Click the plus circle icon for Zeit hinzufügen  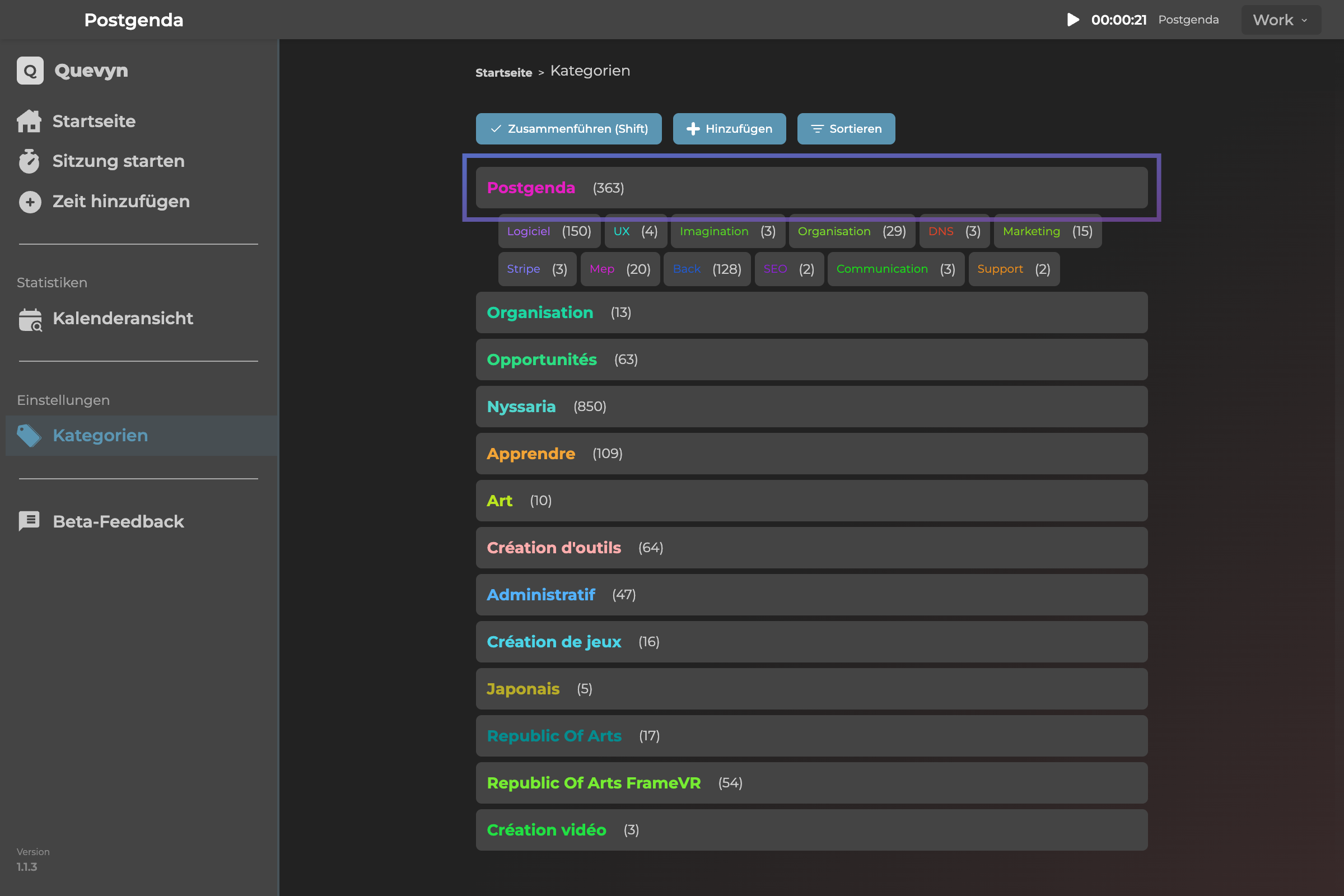point(30,202)
